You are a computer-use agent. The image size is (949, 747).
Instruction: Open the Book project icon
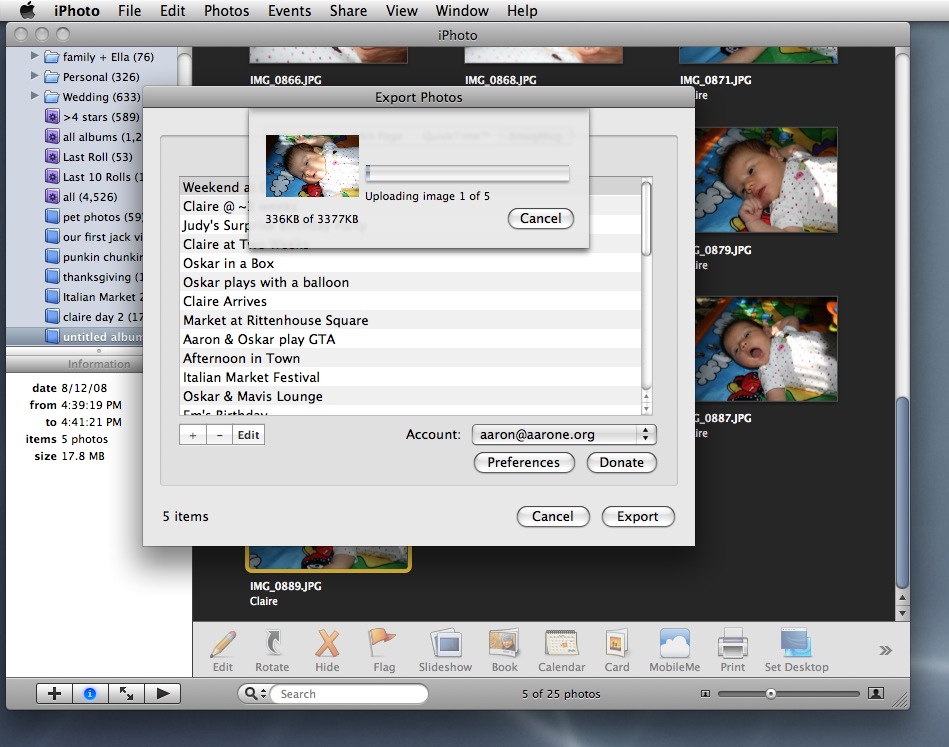504,644
